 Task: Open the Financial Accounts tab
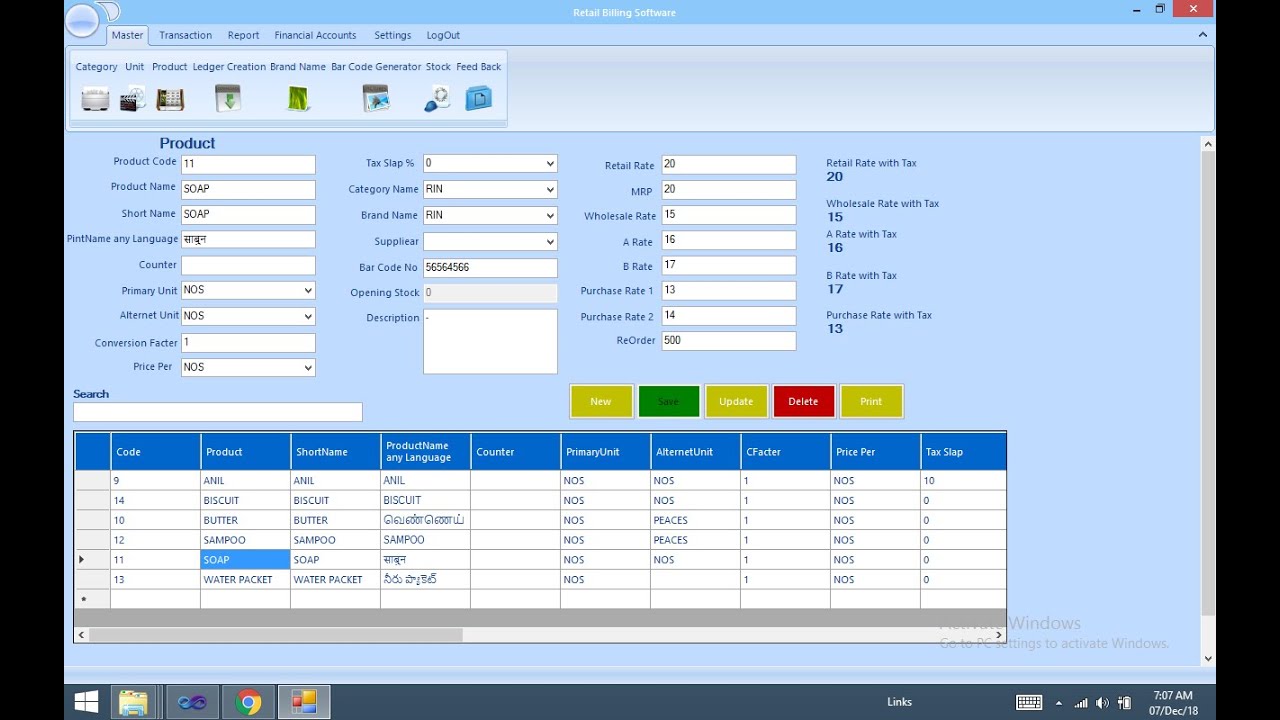coord(315,35)
